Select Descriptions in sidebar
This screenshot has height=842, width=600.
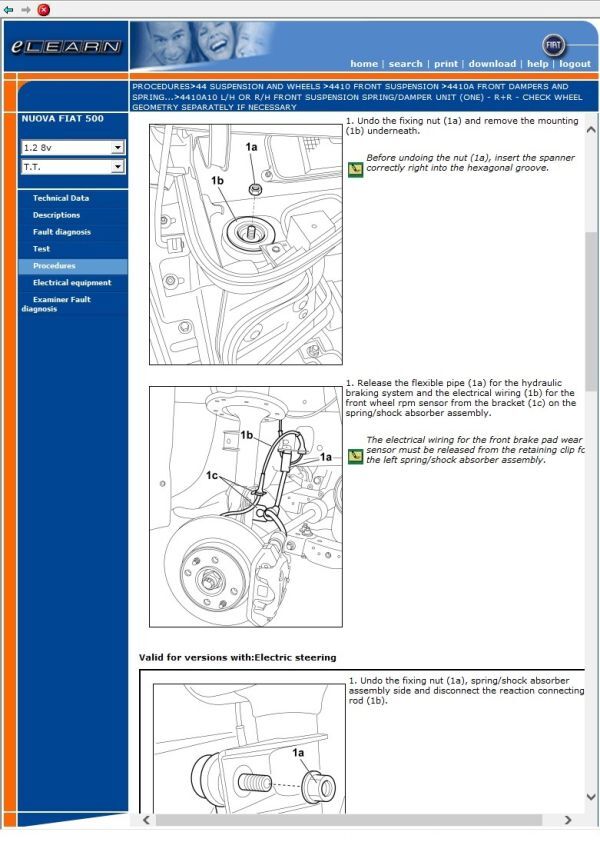56,215
